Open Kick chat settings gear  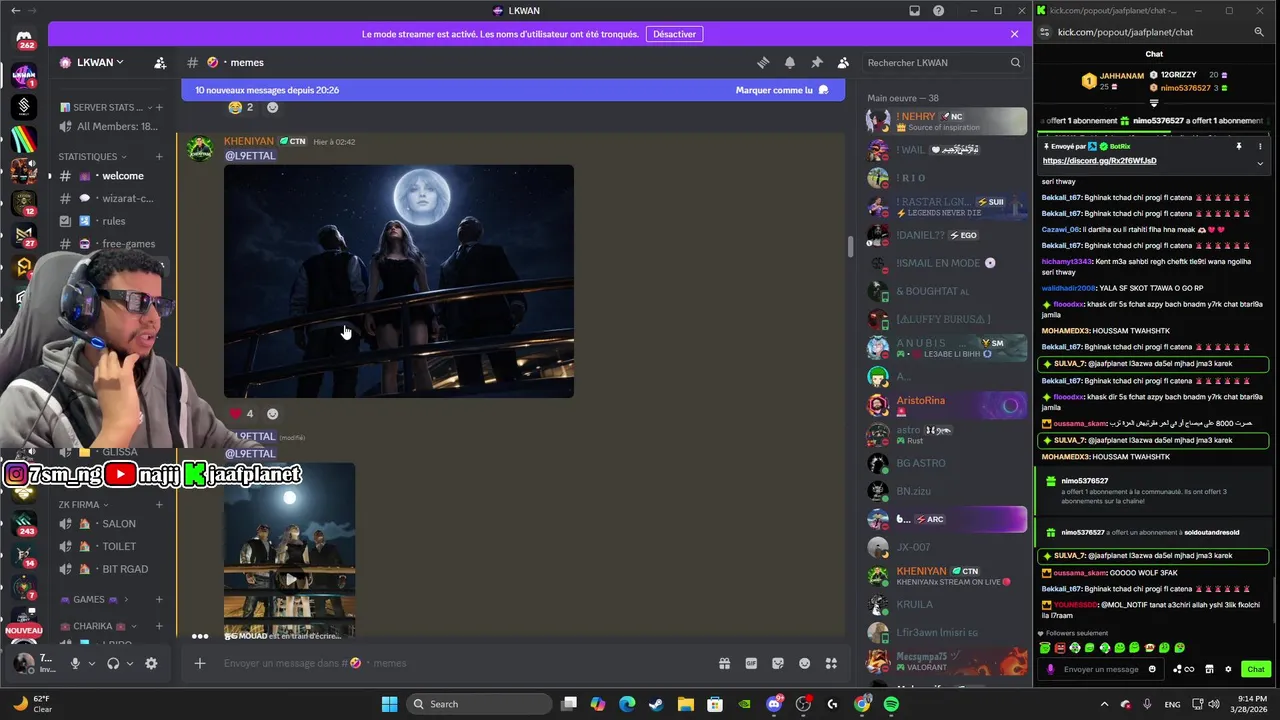(1228, 669)
